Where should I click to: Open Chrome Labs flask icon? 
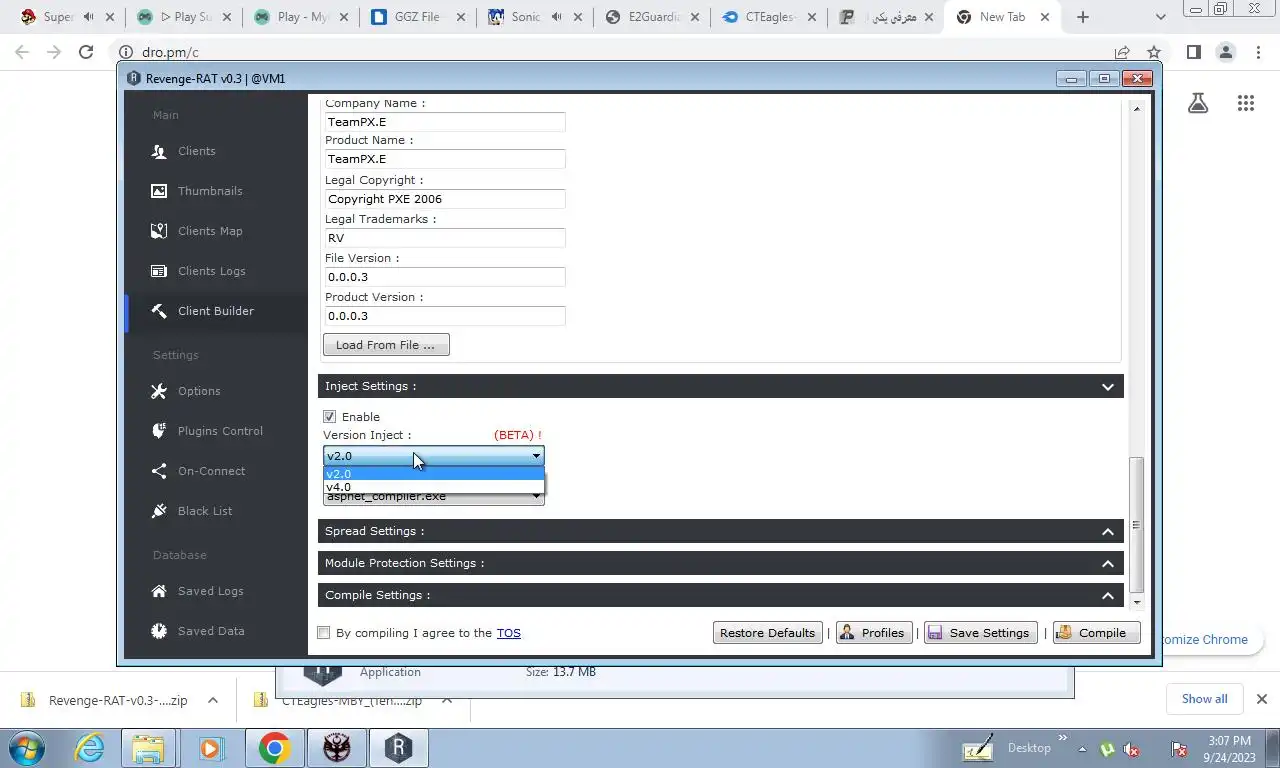tap(1198, 103)
